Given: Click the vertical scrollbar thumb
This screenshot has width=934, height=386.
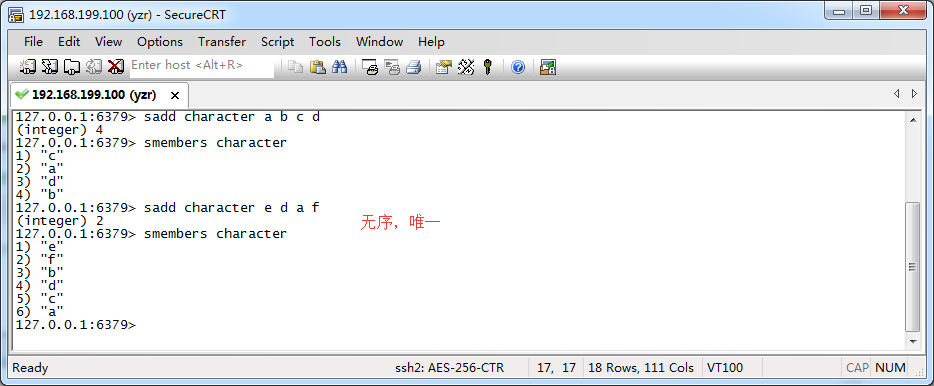Looking at the screenshot, I should [913, 267].
